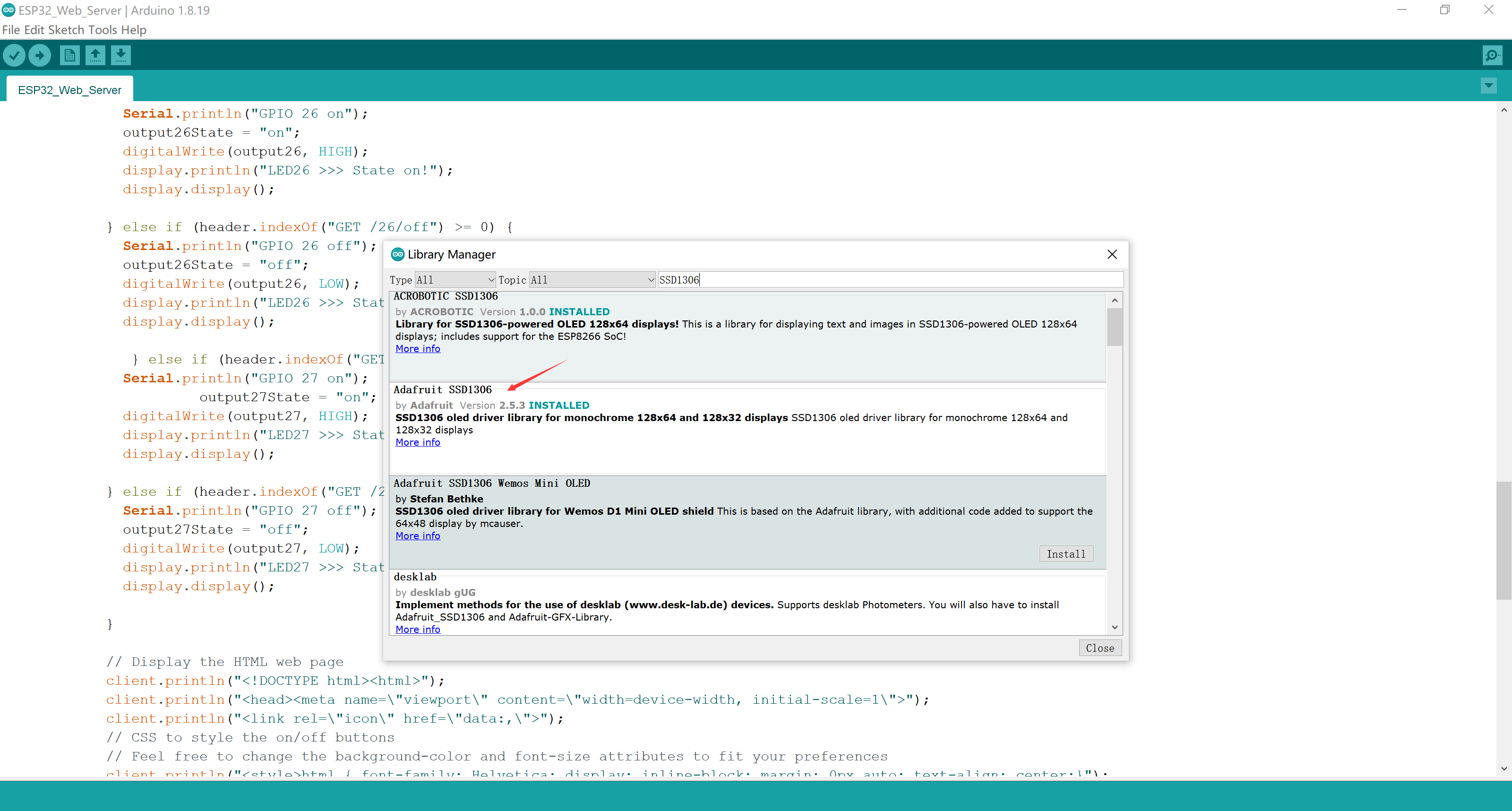Image resolution: width=1512 pixels, height=811 pixels.
Task: Click the library list scrollbar thumb
Action: (x=1114, y=327)
